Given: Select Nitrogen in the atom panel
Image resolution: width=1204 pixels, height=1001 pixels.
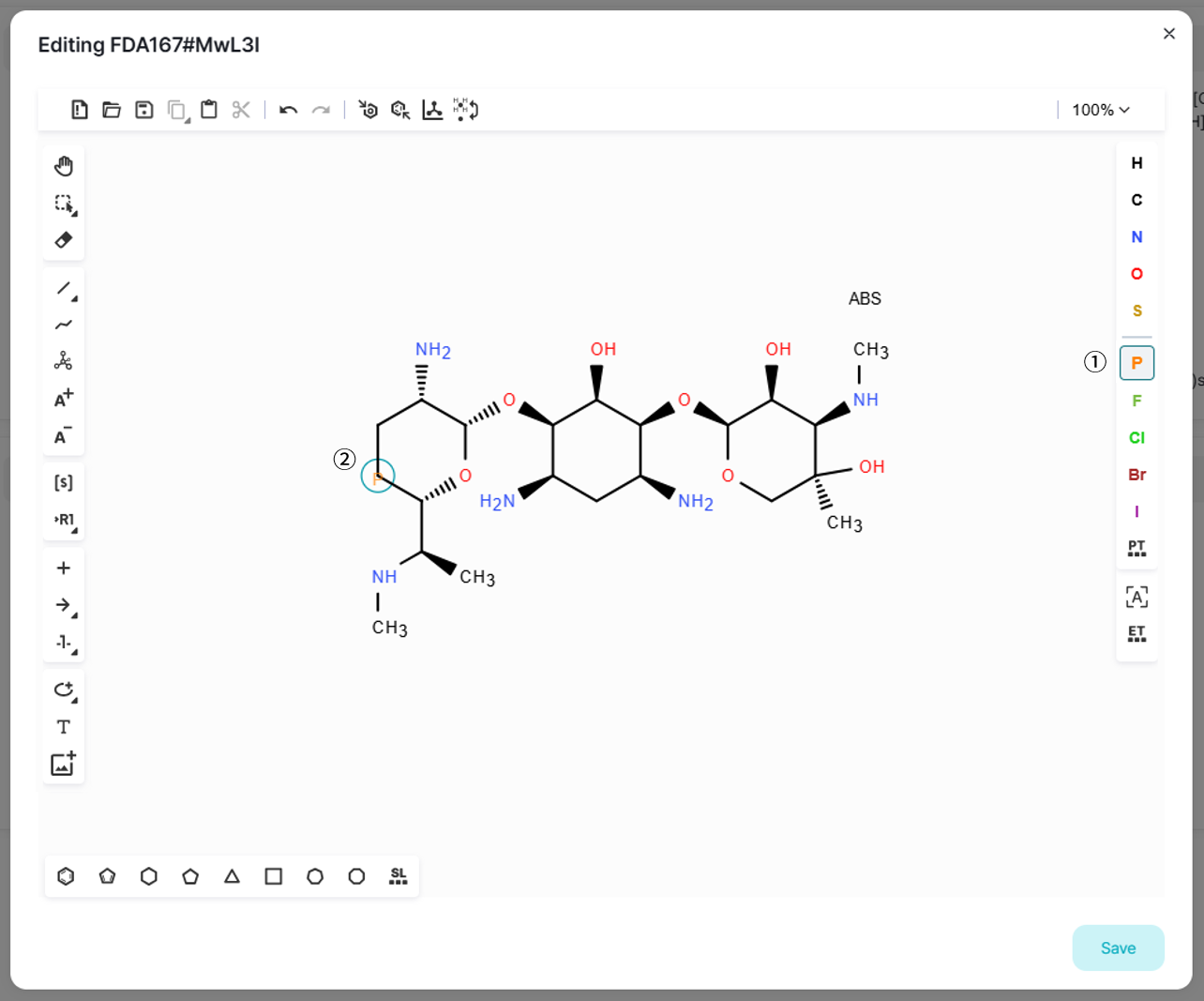Looking at the screenshot, I should coord(1136,236).
